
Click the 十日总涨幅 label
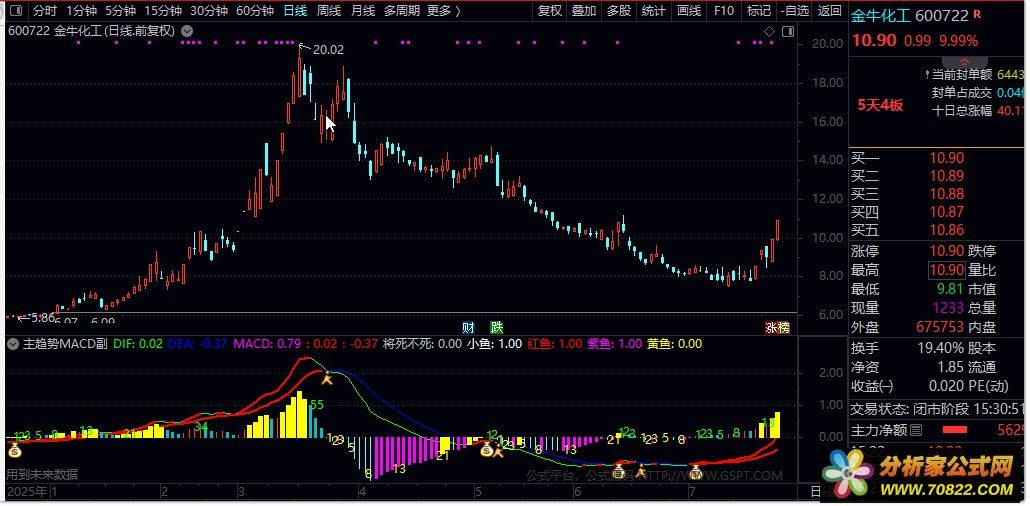click(x=962, y=111)
